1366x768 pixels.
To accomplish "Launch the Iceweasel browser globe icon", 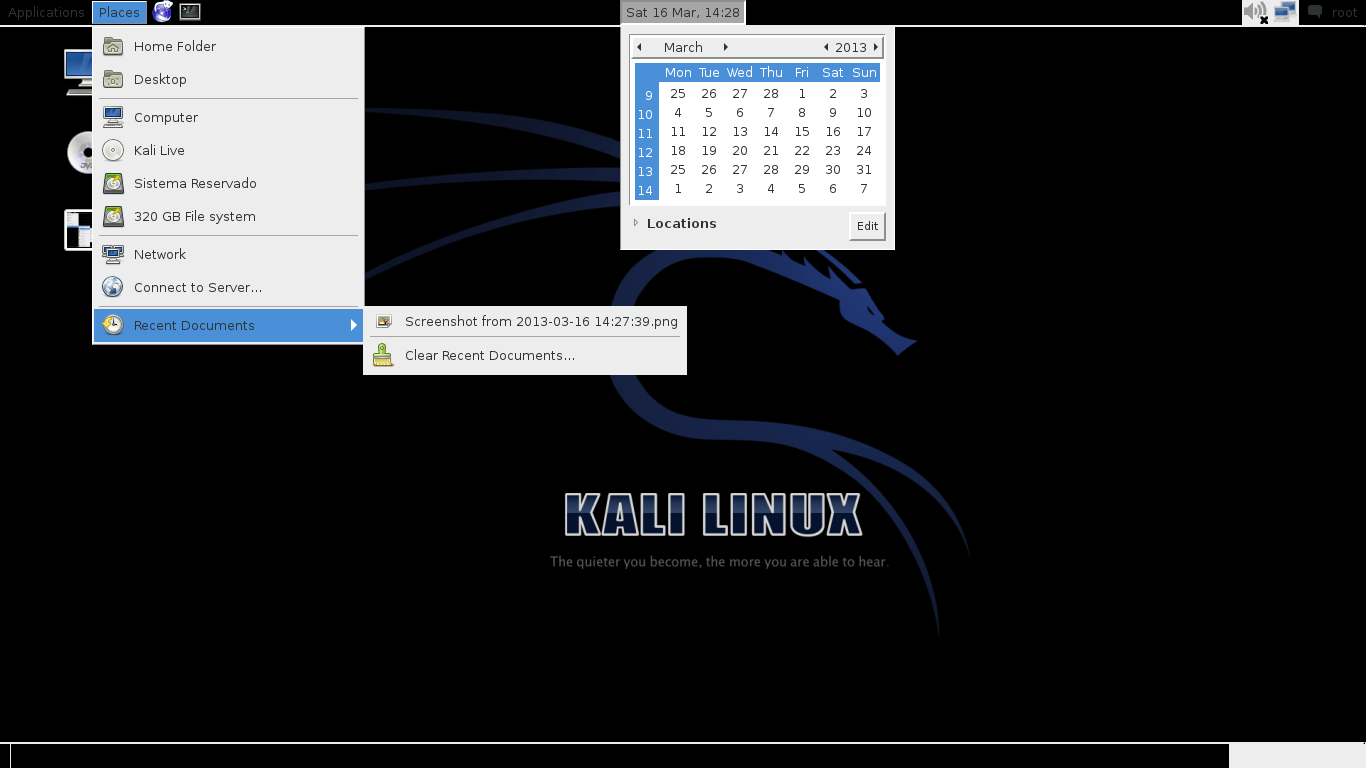I will pos(162,12).
